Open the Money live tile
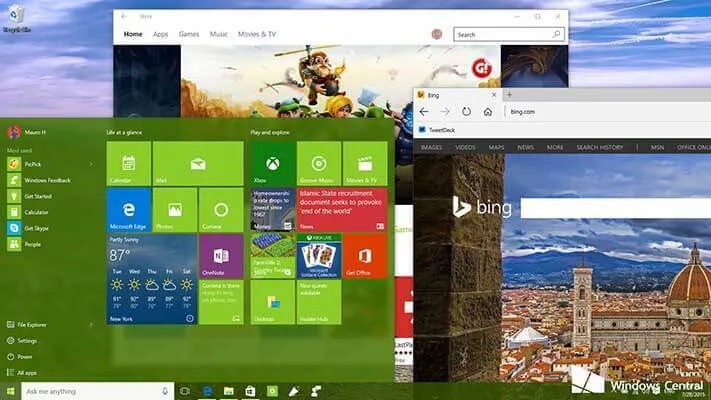The image size is (711, 400). (x=273, y=210)
